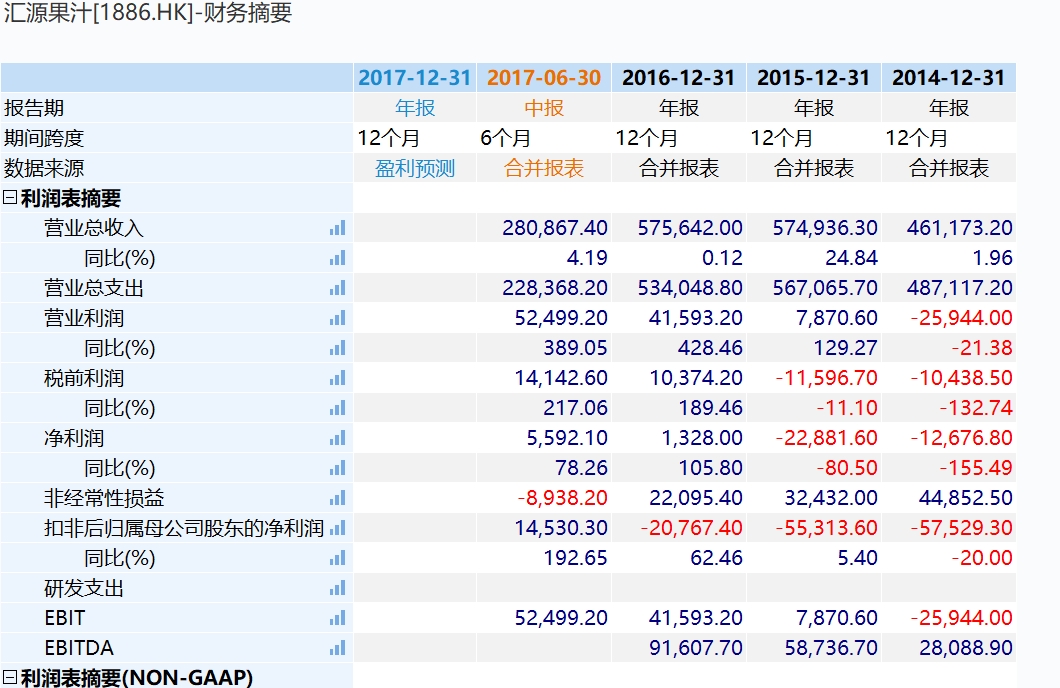Image resolution: width=1060 pixels, height=688 pixels.
Task: Show trend chart for 税前利润
Action: tap(337, 378)
